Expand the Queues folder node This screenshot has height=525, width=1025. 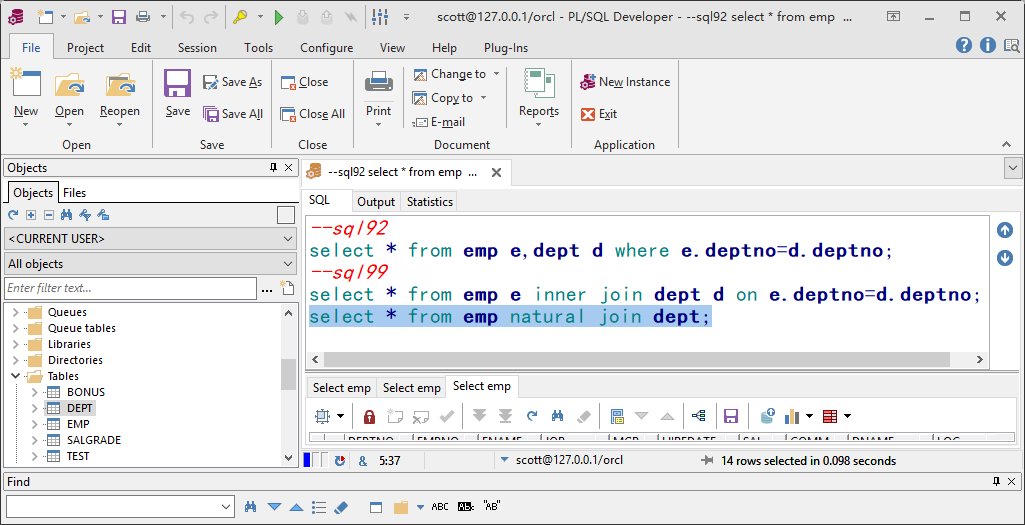[x=15, y=313]
